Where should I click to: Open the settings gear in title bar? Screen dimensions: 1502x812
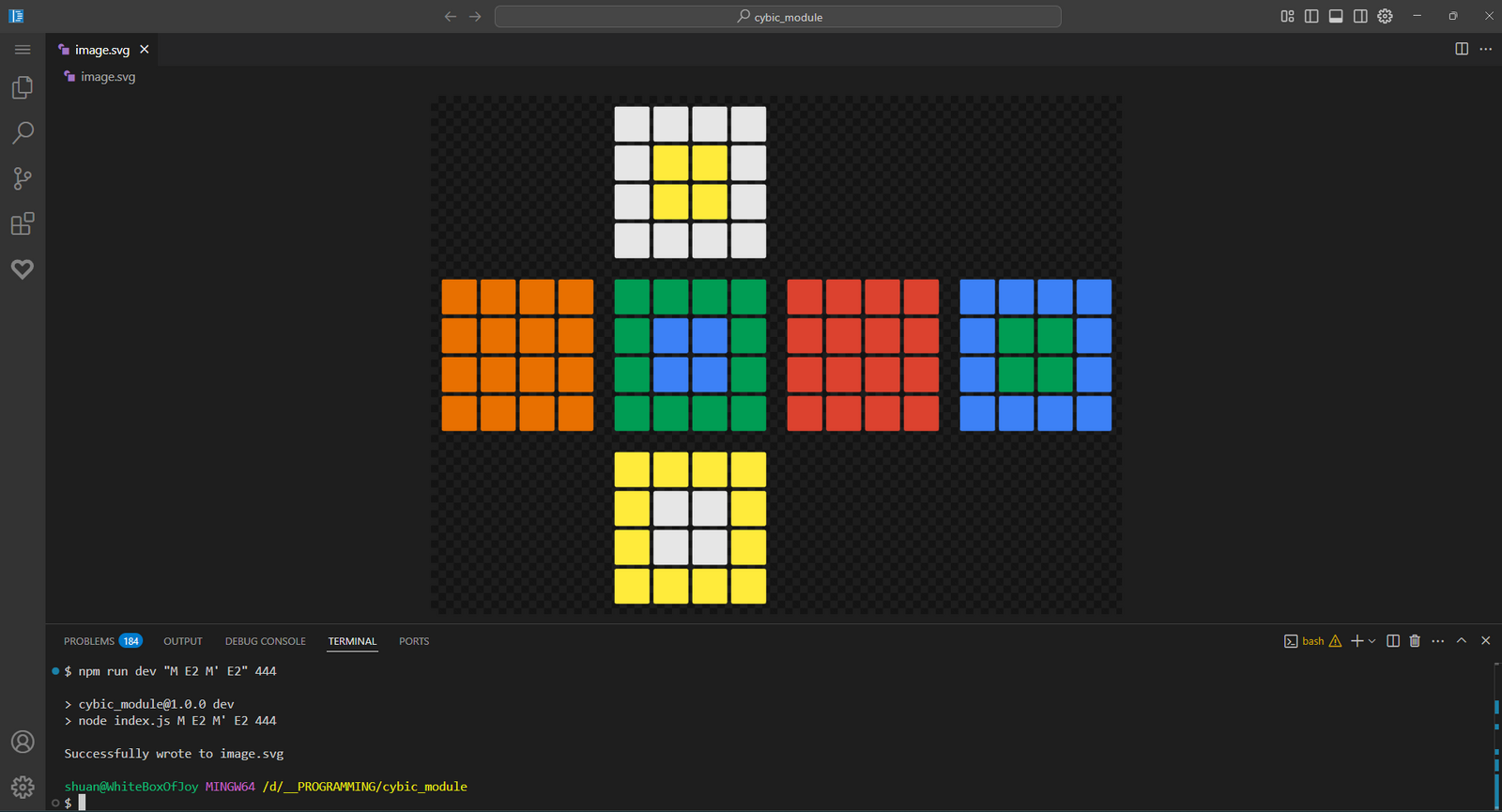tap(1385, 16)
